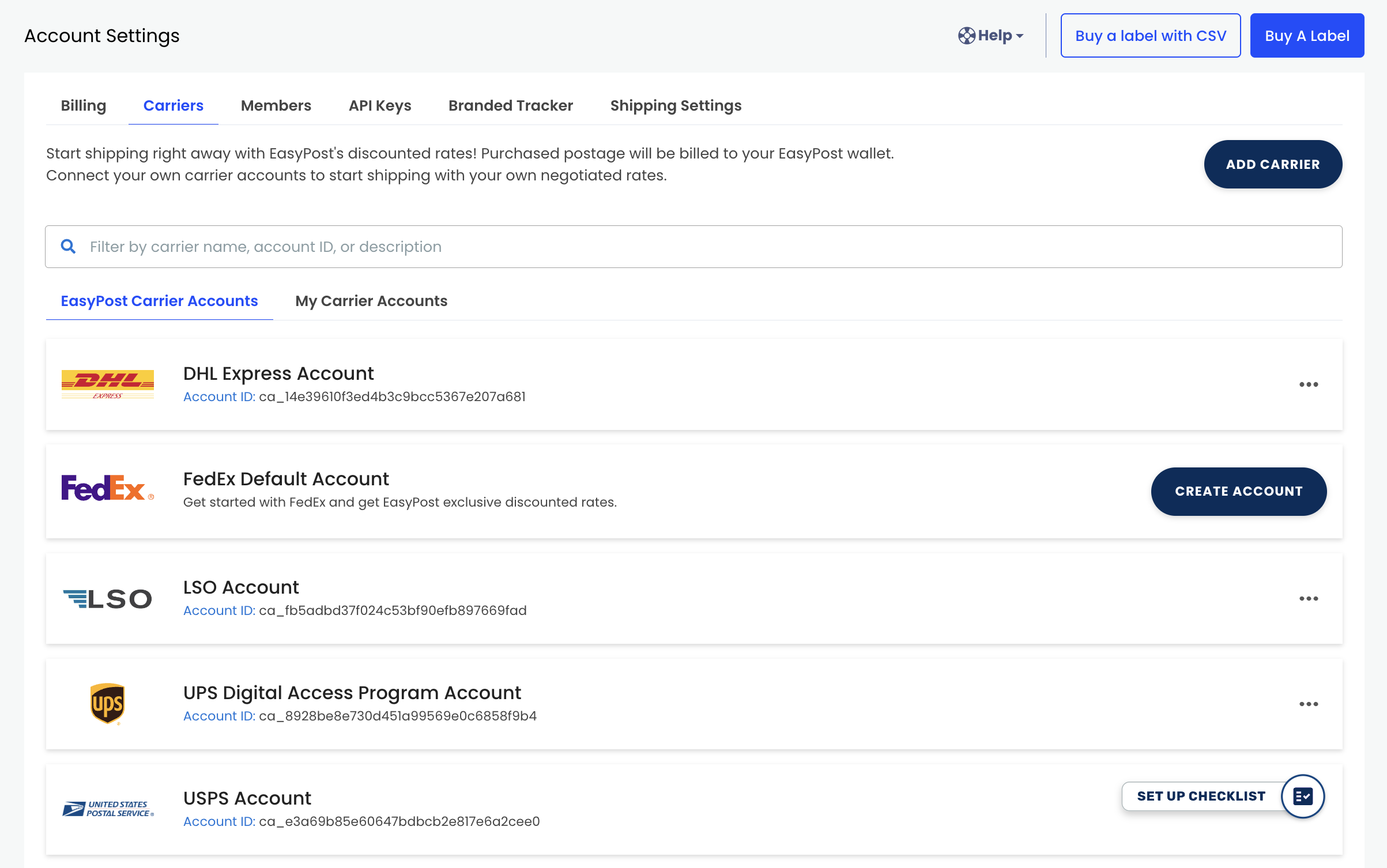Click the FedEx logo
This screenshot has width=1387, height=868.
click(x=108, y=488)
